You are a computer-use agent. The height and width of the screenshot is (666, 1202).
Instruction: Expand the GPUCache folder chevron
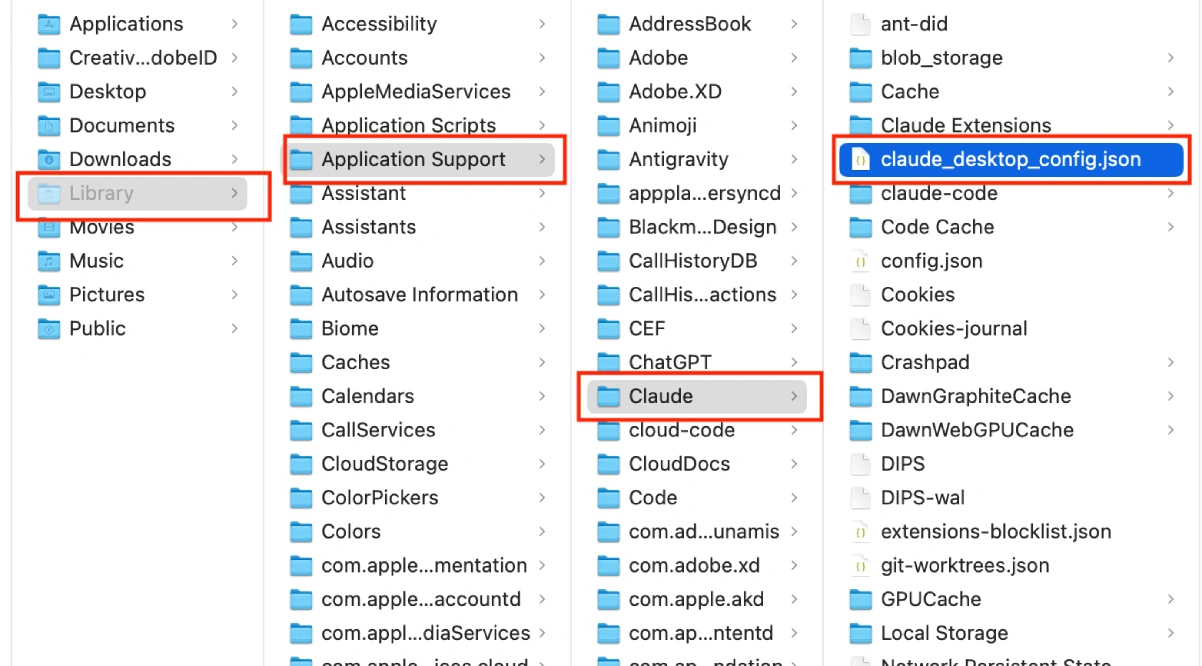click(x=1170, y=599)
